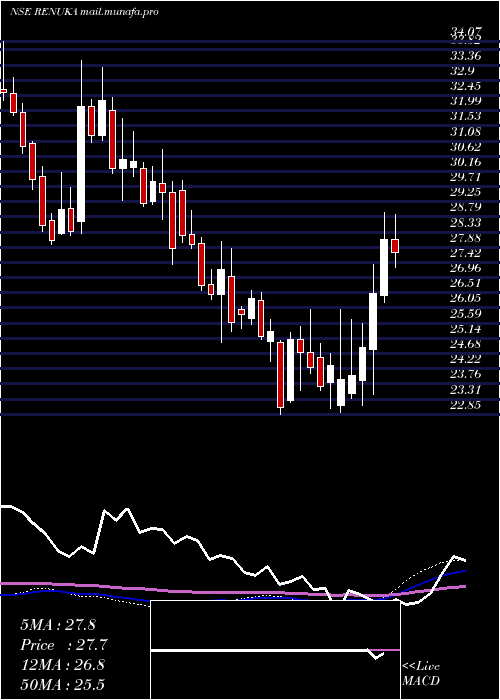Image resolution: width=500 pixels, height=700 pixels.
Task: Click the 26.96 price axis label
Action: [466, 268]
